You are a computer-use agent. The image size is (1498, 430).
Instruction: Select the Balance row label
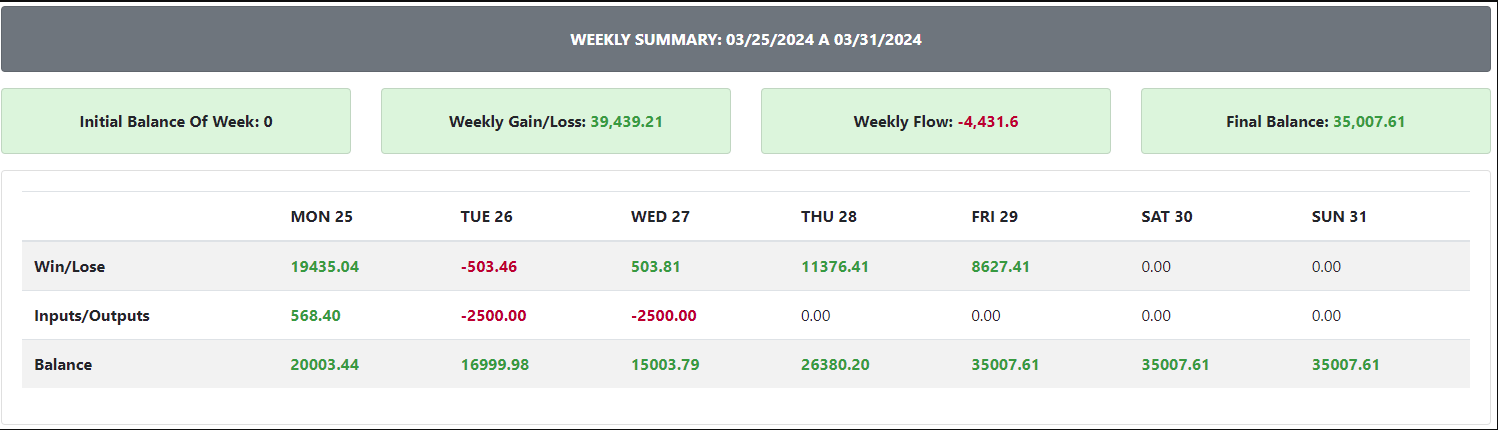click(63, 365)
